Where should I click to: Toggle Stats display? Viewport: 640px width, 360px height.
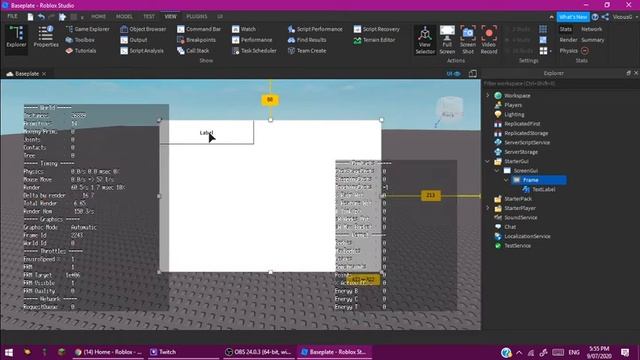tap(566, 29)
